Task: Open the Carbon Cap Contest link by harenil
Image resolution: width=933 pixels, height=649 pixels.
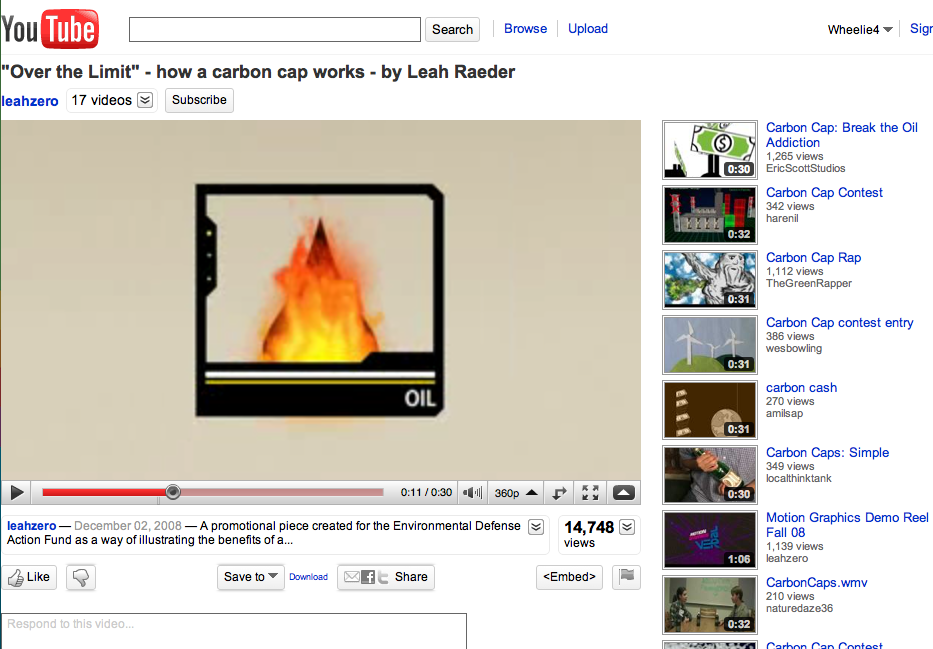Action: 824,193
